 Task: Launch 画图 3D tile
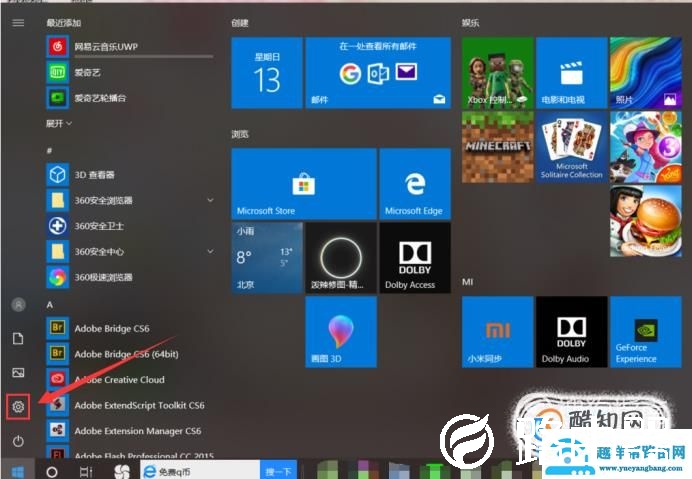pyautogui.click(x=341, y=332)
